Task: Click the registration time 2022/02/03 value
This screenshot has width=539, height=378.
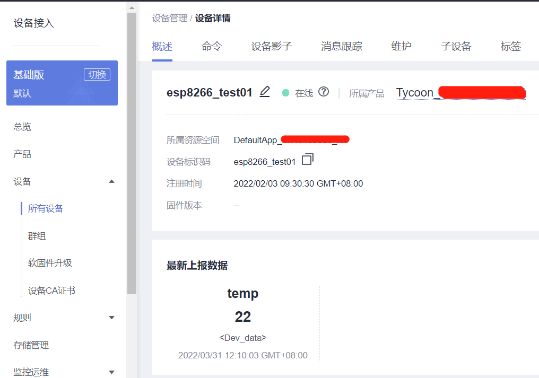Action: coord(298,184)
